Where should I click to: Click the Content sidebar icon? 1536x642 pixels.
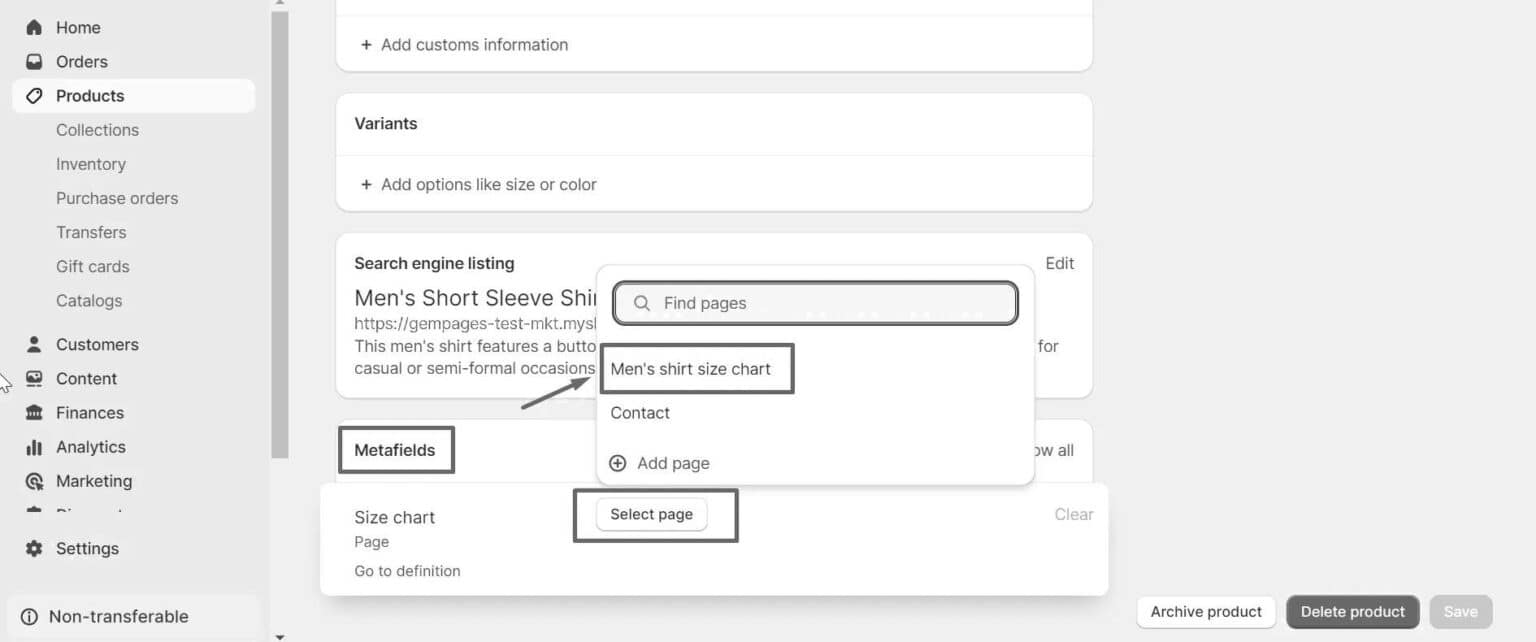coord(34,378)
